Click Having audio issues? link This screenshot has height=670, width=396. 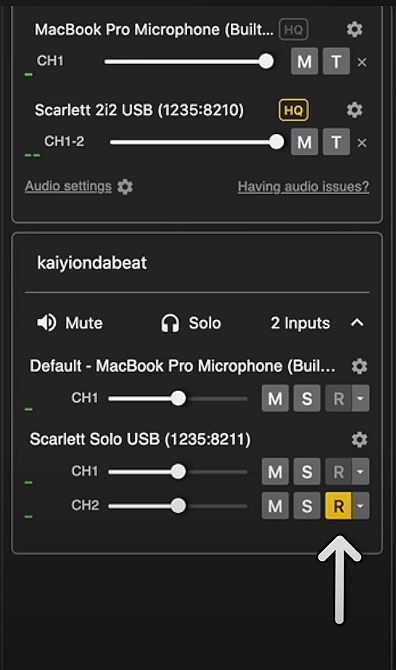click(304, 186)
